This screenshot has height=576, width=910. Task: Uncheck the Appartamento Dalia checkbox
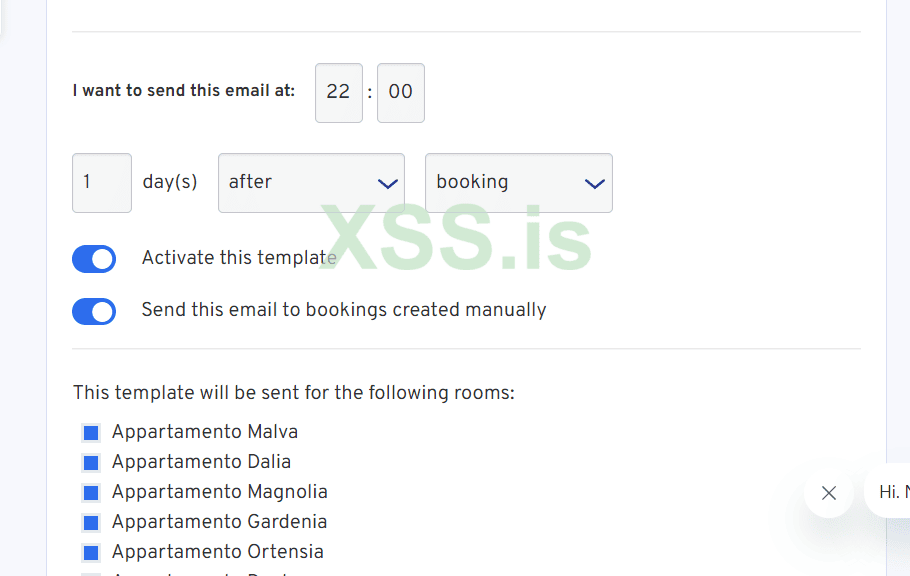click(x=91, y=463)
